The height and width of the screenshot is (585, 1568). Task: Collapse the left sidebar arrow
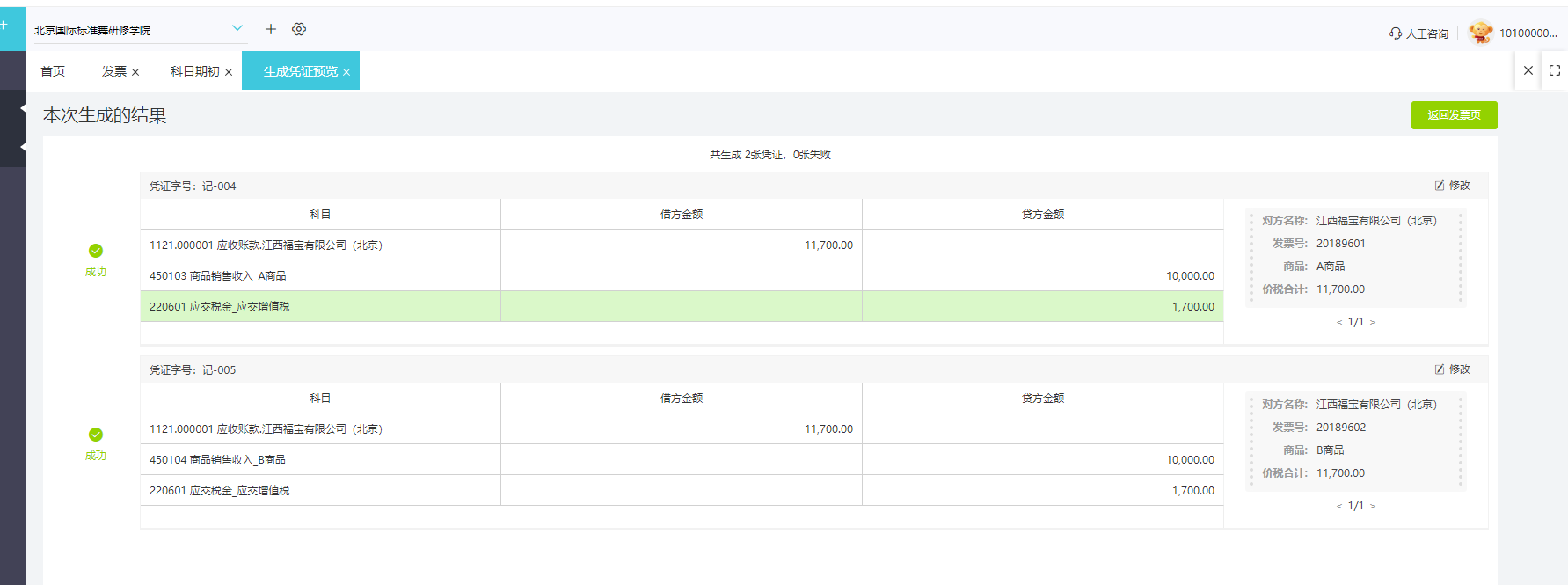point(22,109)
